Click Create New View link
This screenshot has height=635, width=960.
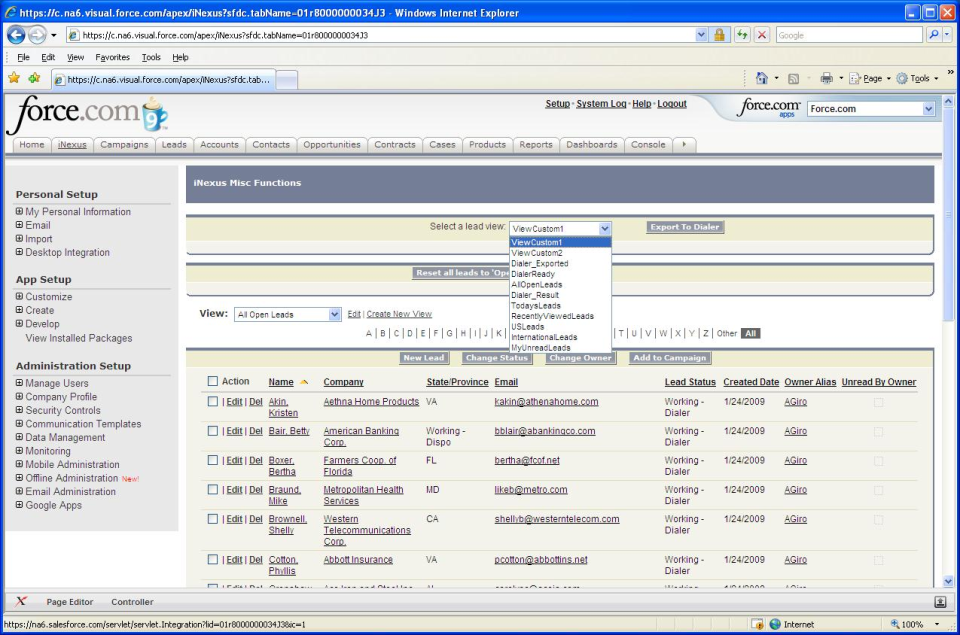coord(399,314)
